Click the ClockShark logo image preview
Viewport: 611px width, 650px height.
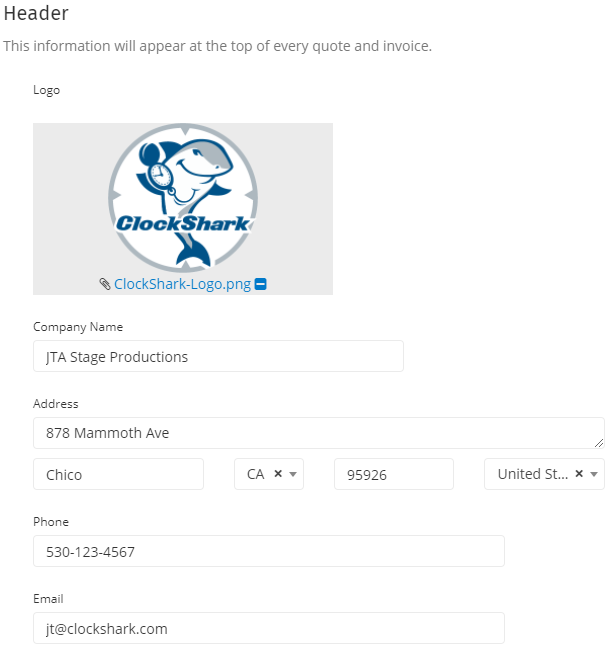point(183,198)
